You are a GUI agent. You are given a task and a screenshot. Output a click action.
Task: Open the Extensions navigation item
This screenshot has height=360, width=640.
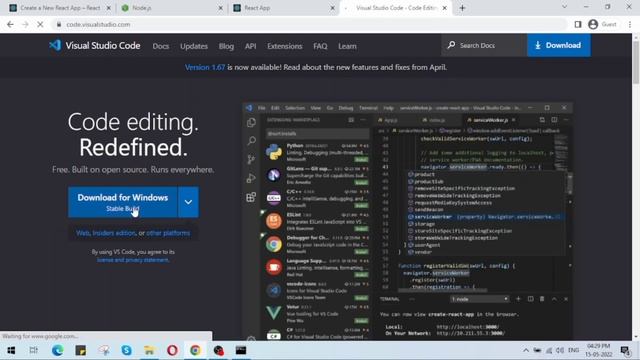[x=284, y=46]
